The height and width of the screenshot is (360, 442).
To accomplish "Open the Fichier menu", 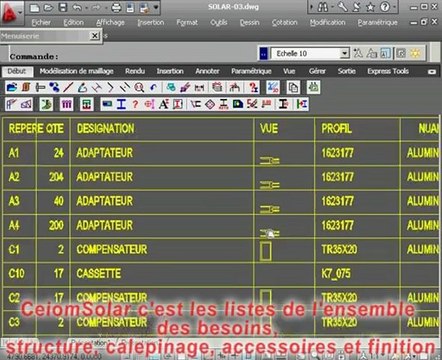I will [x=41, y=23].
